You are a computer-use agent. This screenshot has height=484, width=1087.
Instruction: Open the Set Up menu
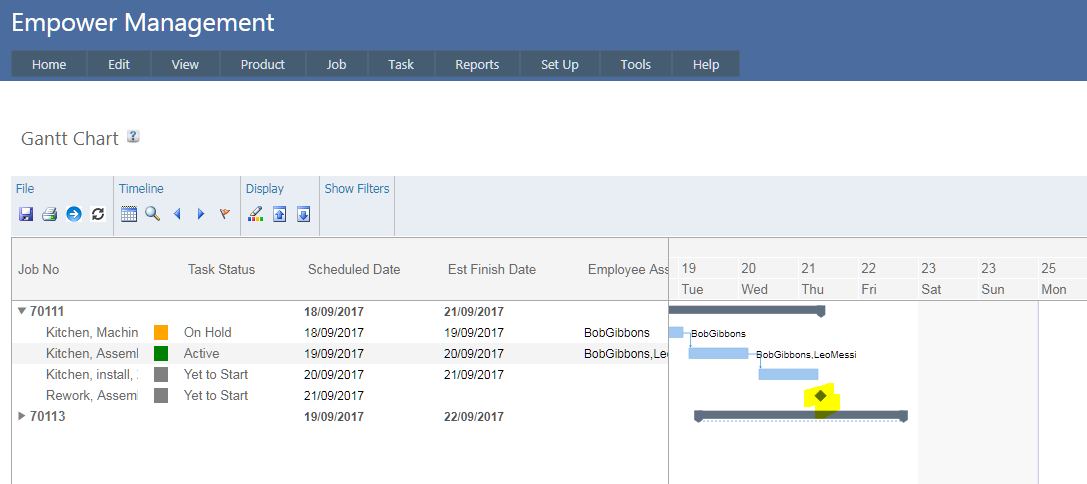pyautogui.click(x=560, y=64)
